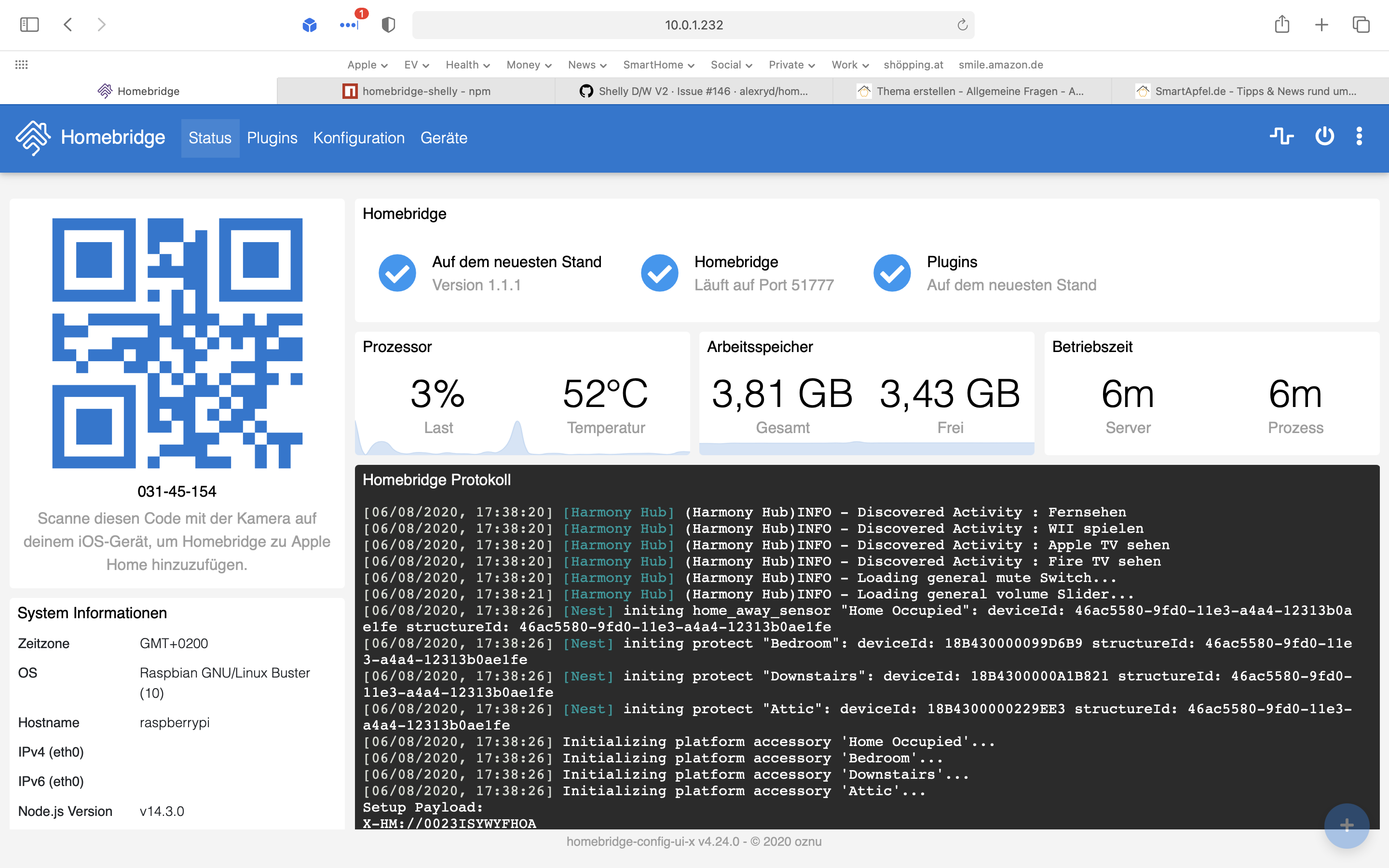Screen dimensions: 1389x868
Task: Click the checkmark next to Port 51777
Action: tap(659, 273)
